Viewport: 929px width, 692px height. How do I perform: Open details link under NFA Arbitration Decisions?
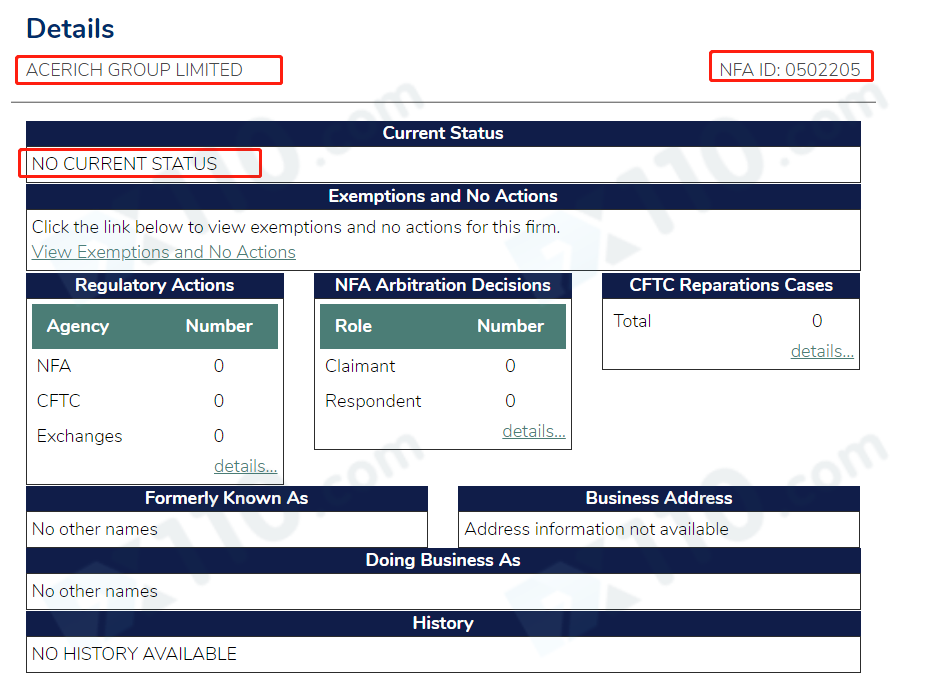(x=534, y=431)
